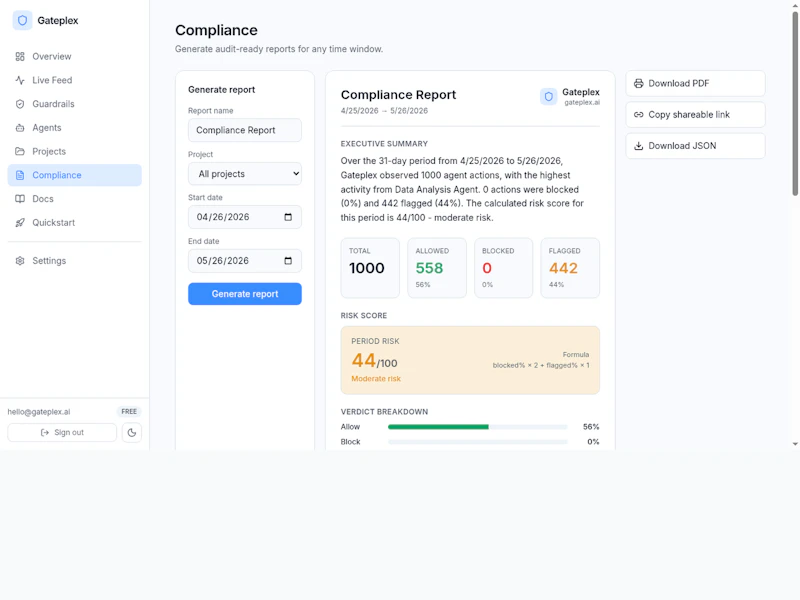
Task: Click Copy shareable link
Action: tap(695, 115)
